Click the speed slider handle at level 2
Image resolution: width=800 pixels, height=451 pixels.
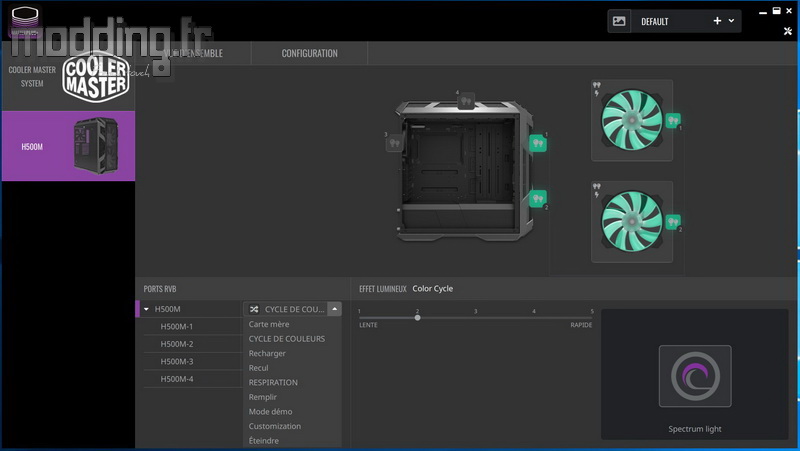point(417,318)
